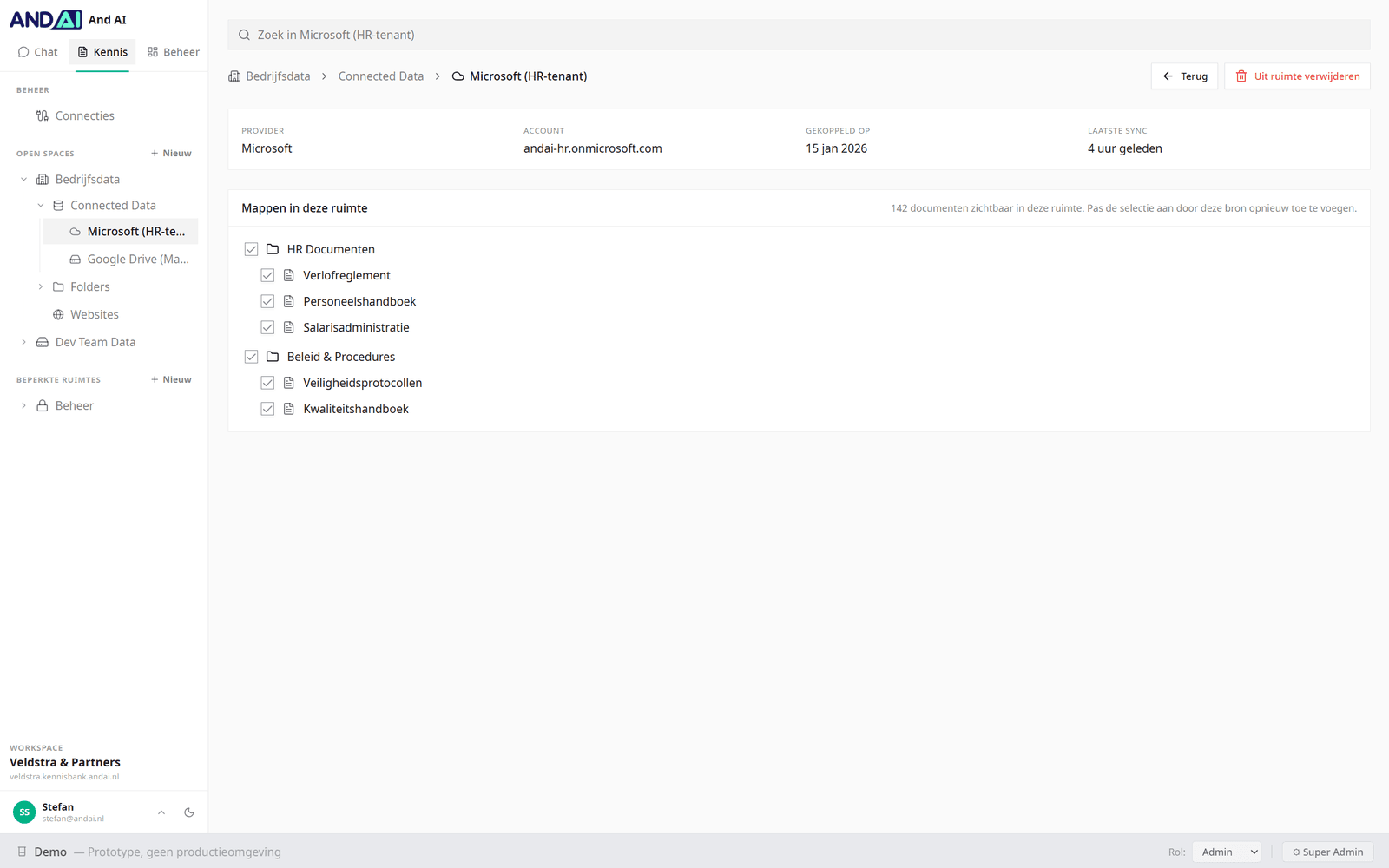Toggle dark mode moon icon
Viewport: 1389px width, 868px height.
tap(189, 812)
